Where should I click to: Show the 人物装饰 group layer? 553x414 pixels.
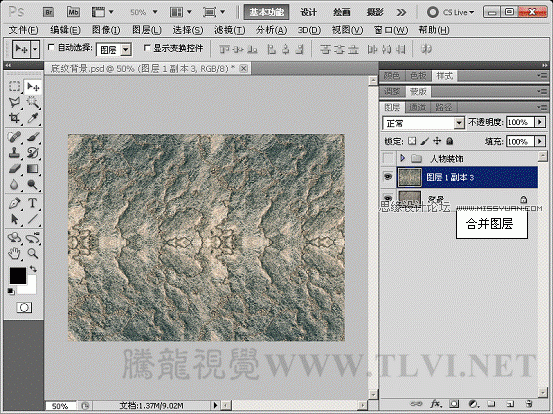coord(388,158)
